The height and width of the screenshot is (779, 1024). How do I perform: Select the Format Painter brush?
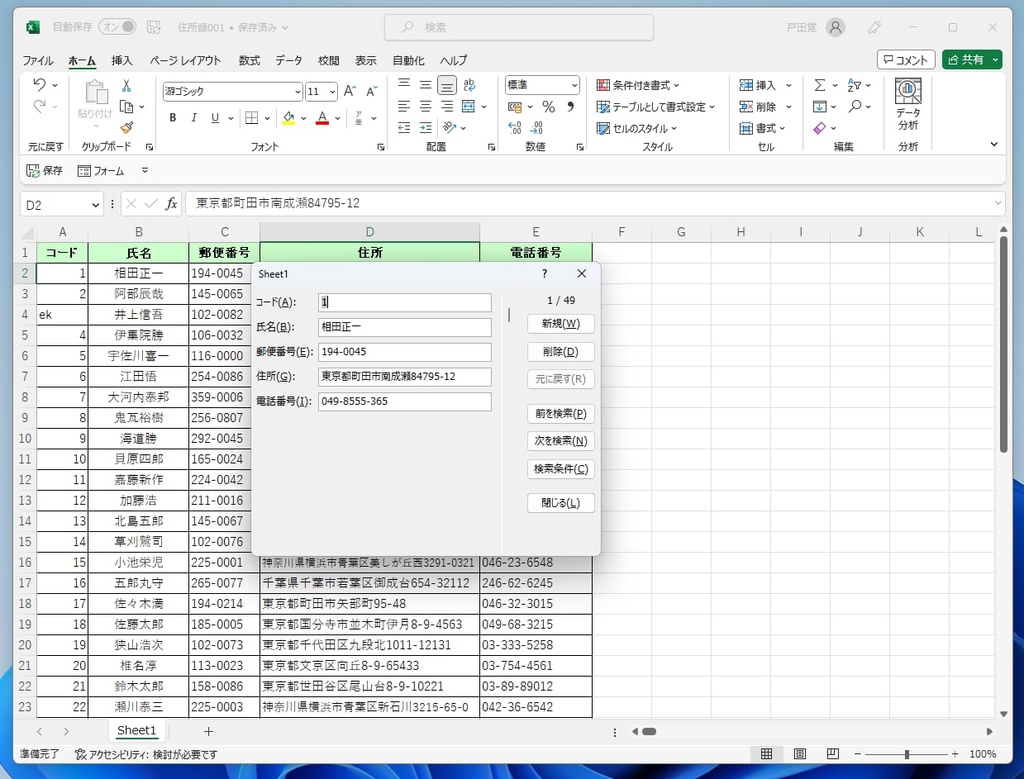pos(127,127)
